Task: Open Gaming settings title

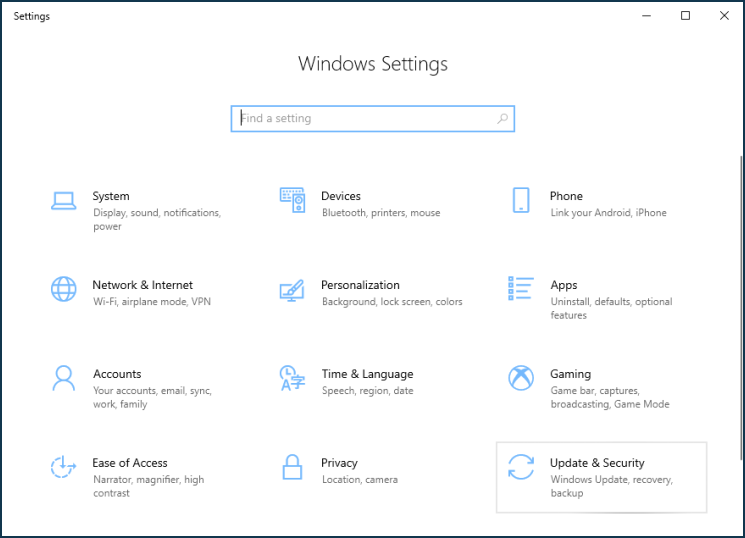Action: [570, 374]
